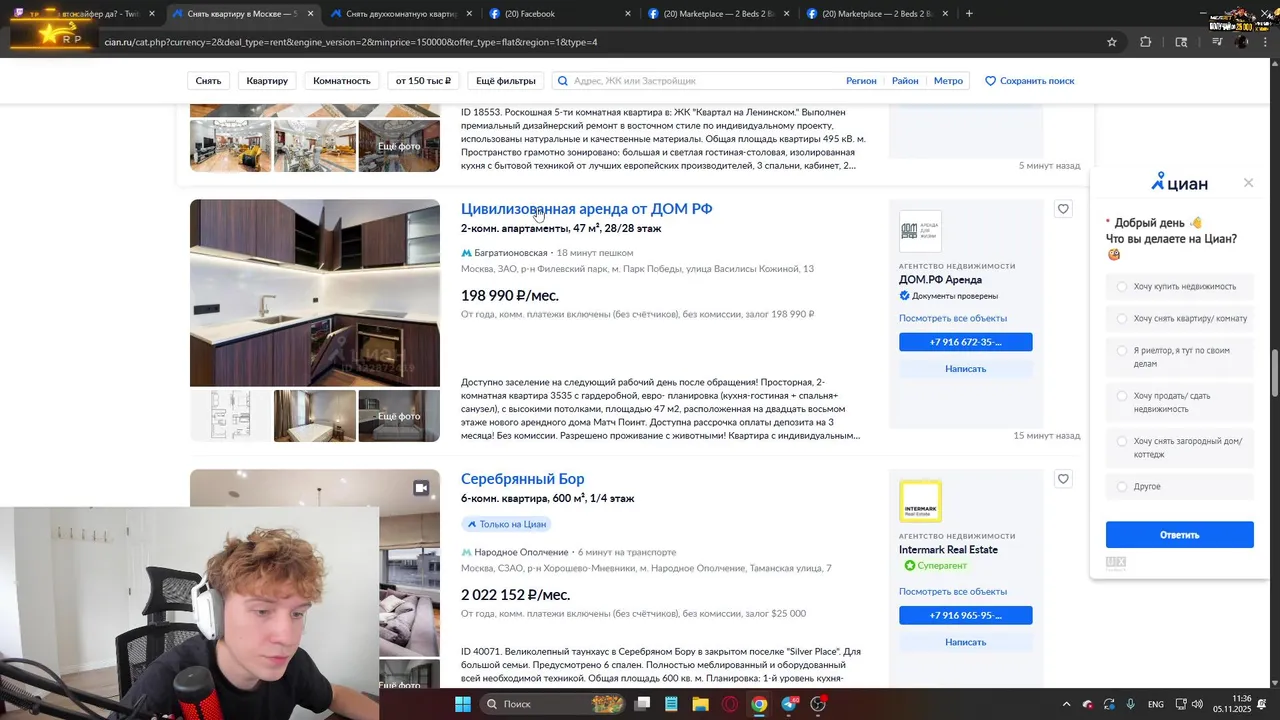Add ДОМ РФ listing to favorites (heart icon)
The width and height of the screenshot is (1280, 720).
click(1063, 209)
